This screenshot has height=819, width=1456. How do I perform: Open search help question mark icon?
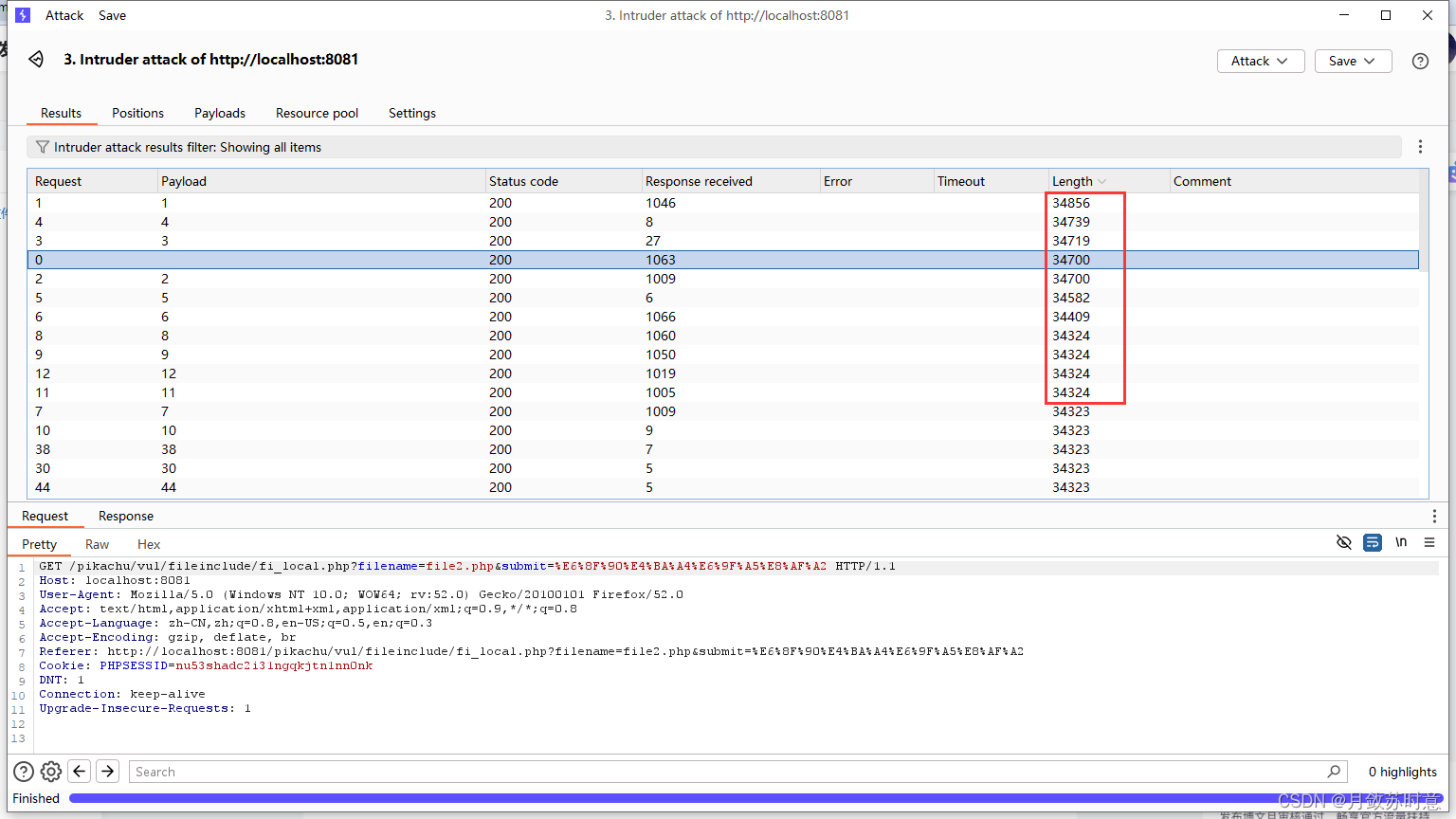coord(24,772)
